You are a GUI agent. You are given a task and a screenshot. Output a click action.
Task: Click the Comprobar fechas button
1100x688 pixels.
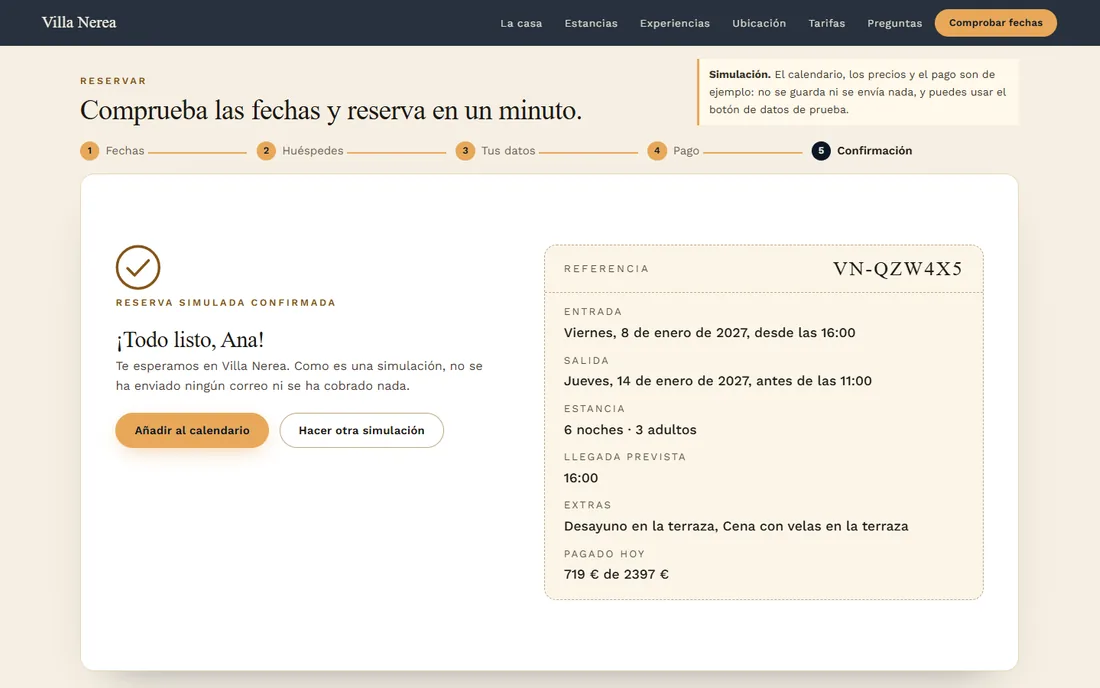(995, 22)
